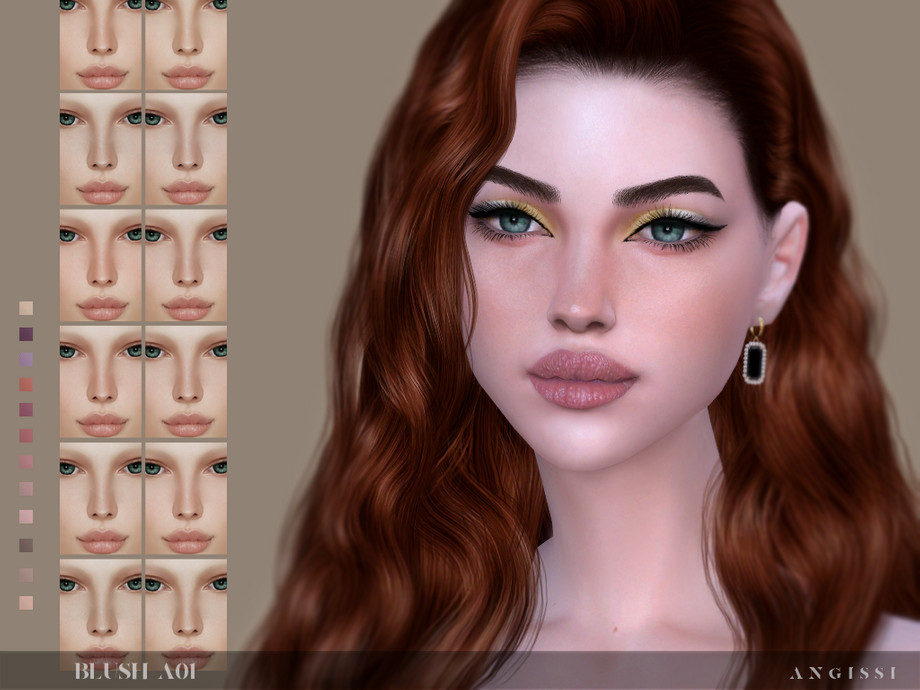Select the dark purple blush swatch
The height and width of the screenshot is (690, 920).
26,334
